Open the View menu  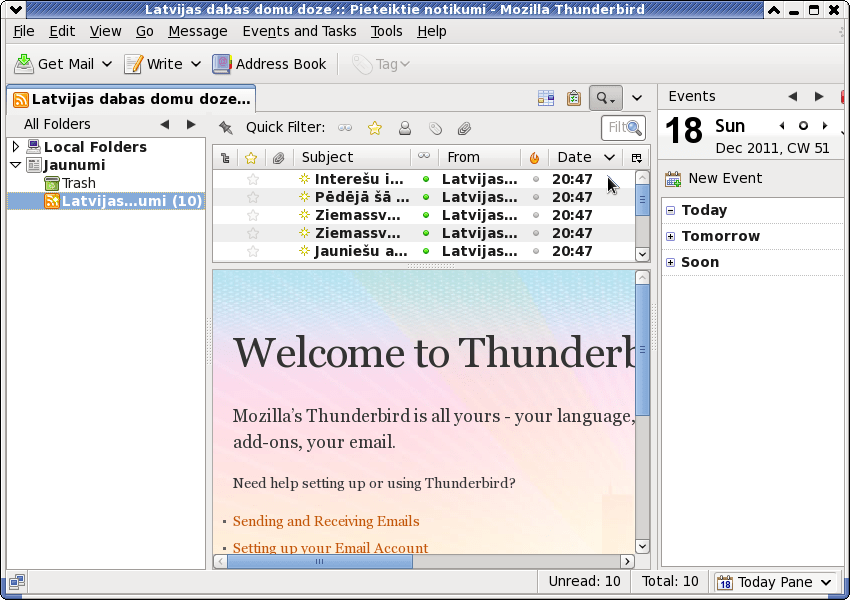(105, 31)
